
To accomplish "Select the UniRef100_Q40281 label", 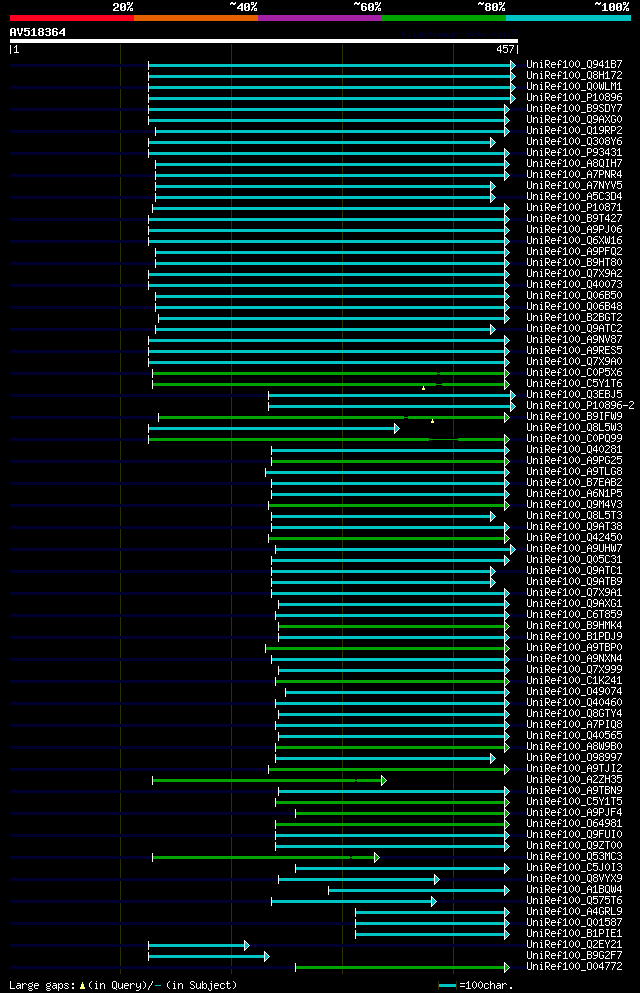I will 574,450.
